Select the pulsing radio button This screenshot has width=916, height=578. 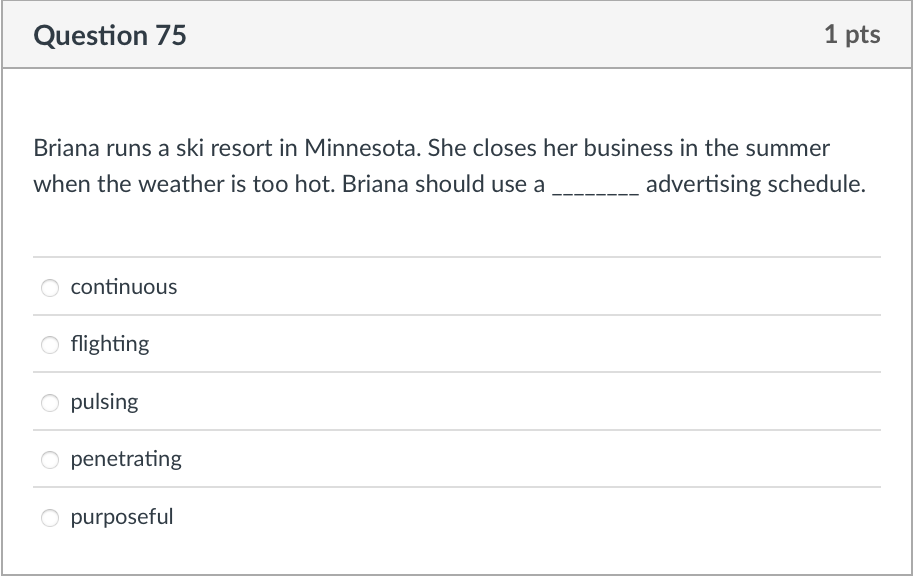click(x=50, y=403)
